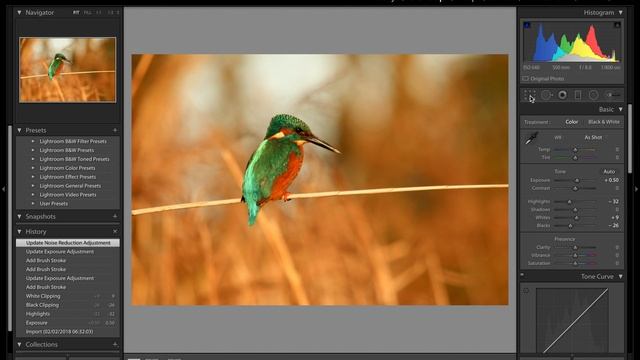Expand Lightroom Effect Presets folder
This screenshot has width=640, height=360.
33,177
